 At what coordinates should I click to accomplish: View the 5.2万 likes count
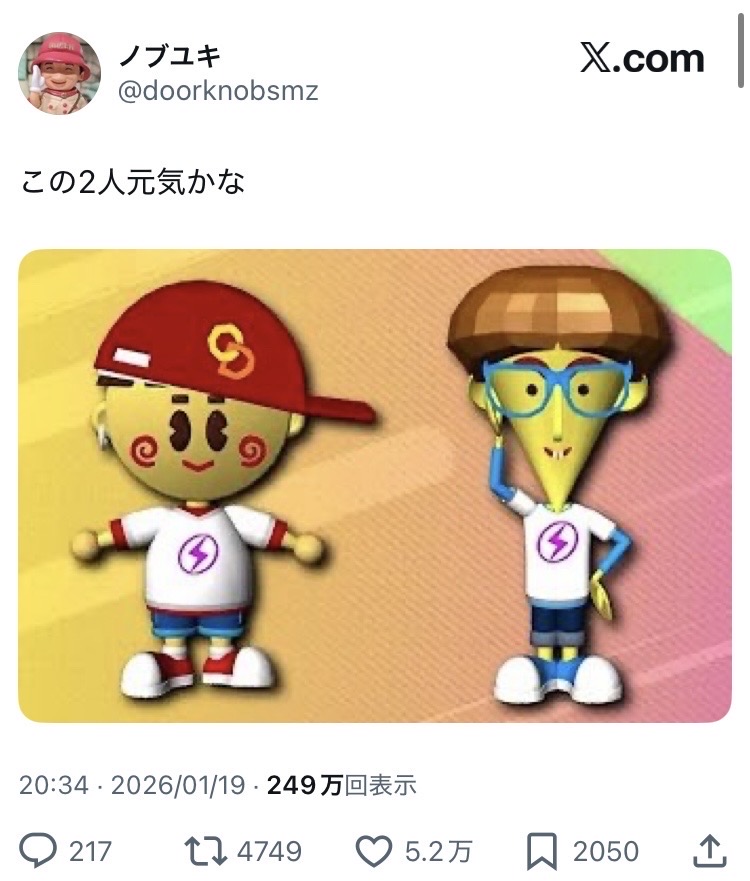pyautogui.click(x=438, y=852)
